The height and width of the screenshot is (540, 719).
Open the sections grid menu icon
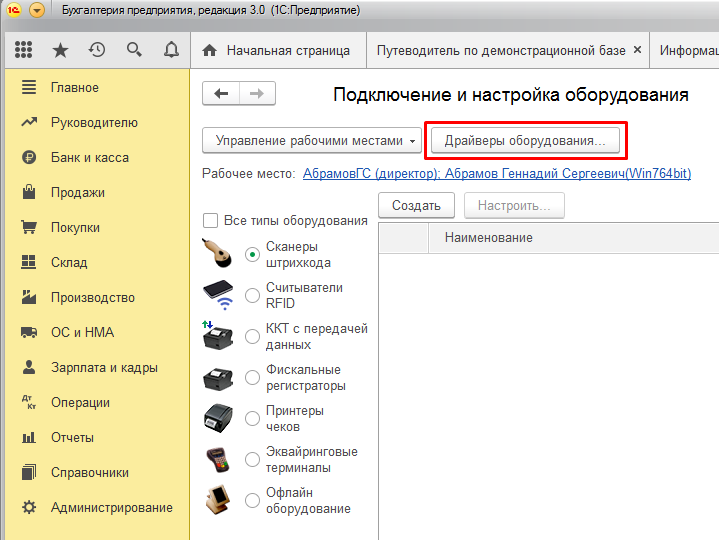(x=24, y=50)
